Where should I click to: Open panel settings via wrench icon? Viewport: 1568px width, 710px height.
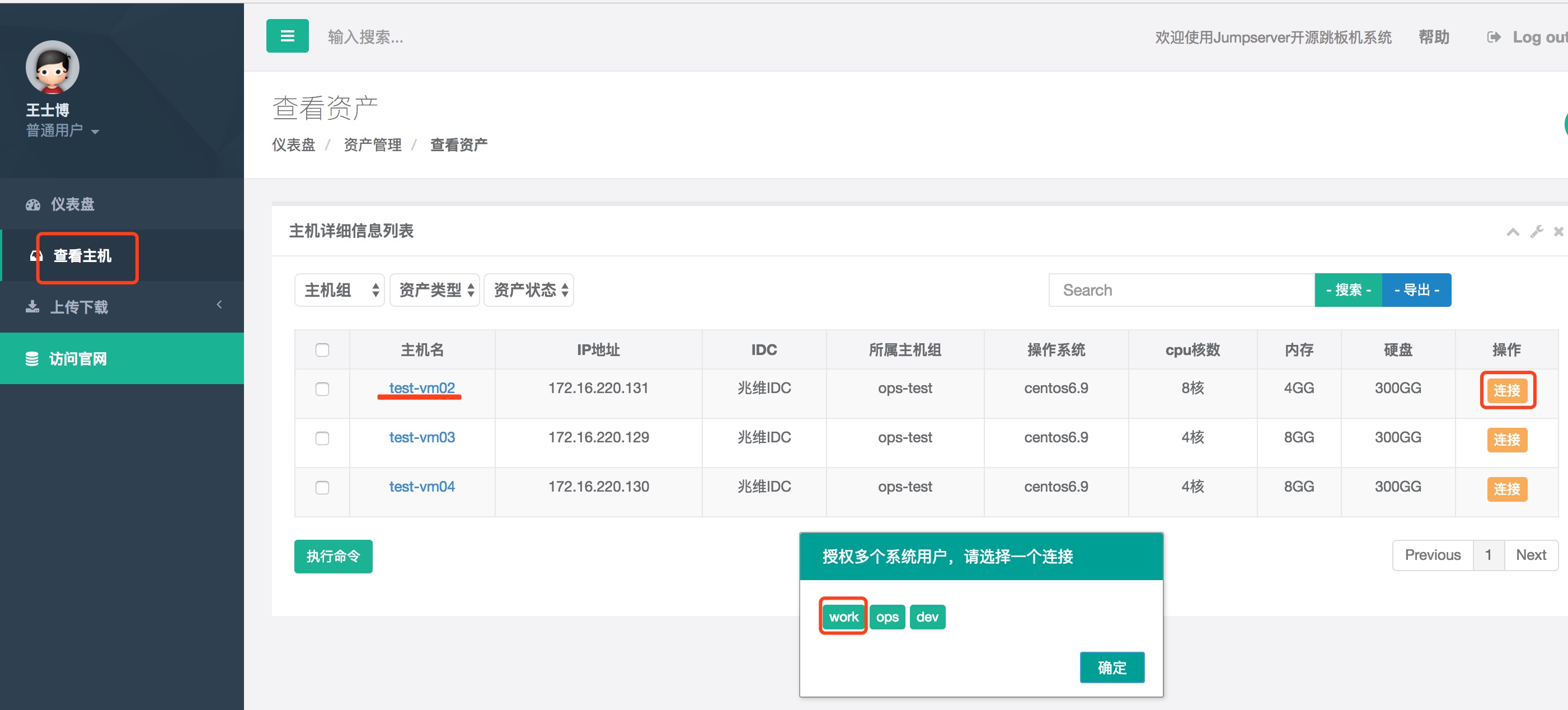[x=1536, y=231]
